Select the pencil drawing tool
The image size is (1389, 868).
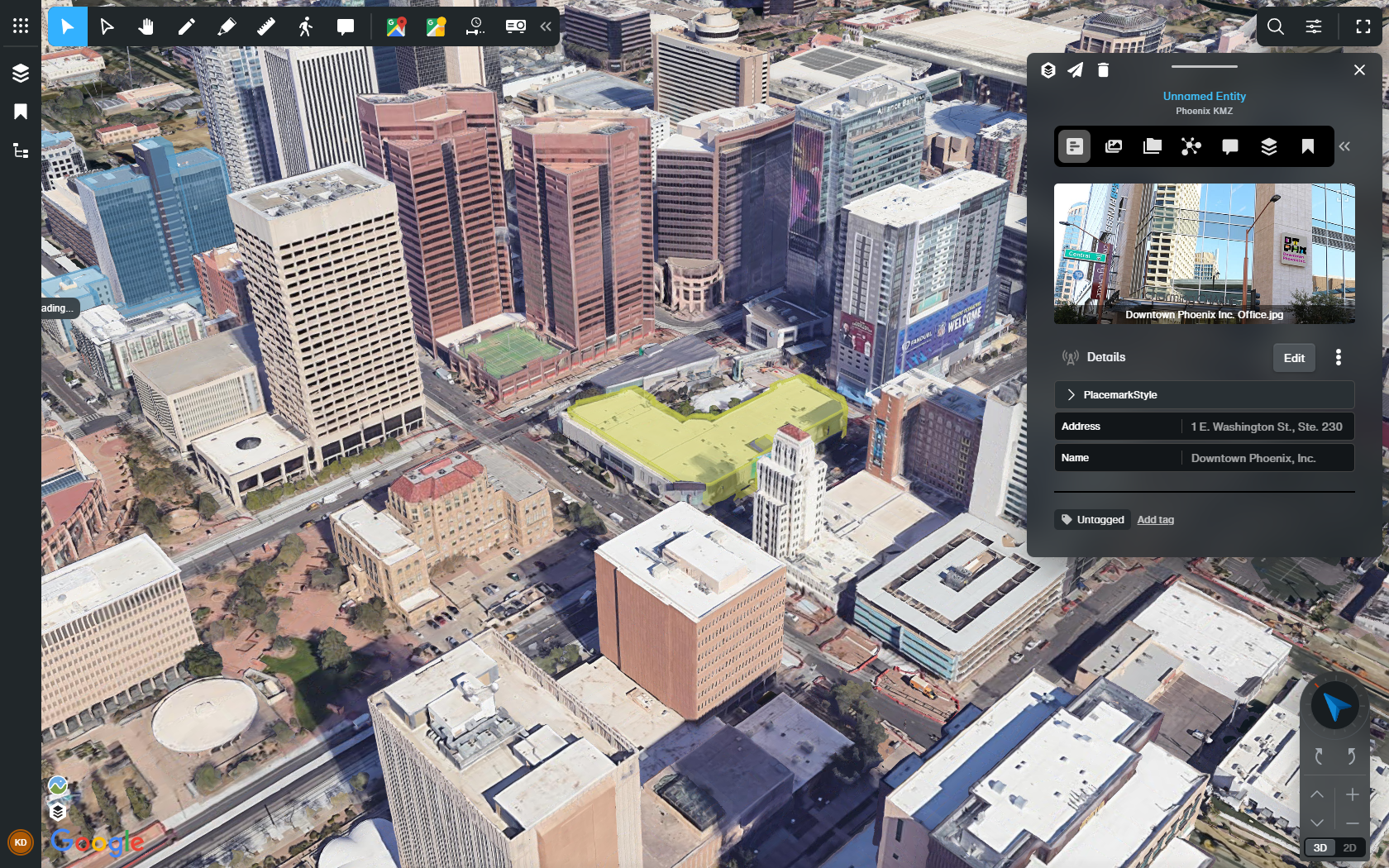click(186, 27)
